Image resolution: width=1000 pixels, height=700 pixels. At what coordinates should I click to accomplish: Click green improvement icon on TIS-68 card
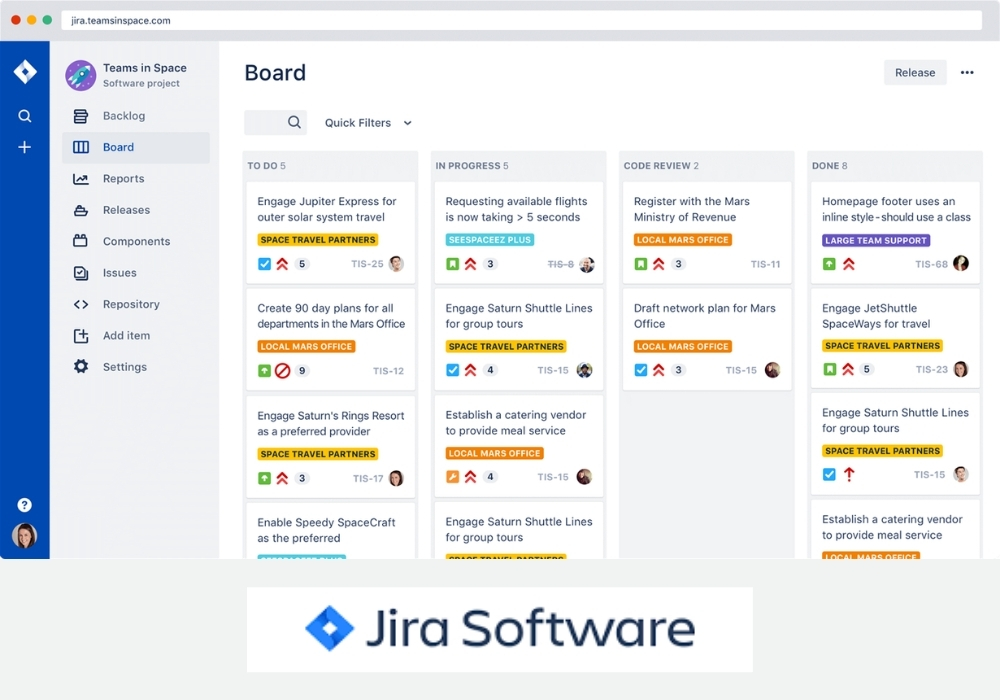[829, 264]
